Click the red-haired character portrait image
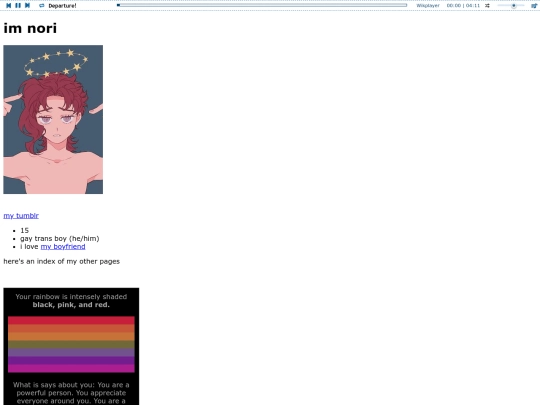Screen dimensions: 540x405 [53, 120]
